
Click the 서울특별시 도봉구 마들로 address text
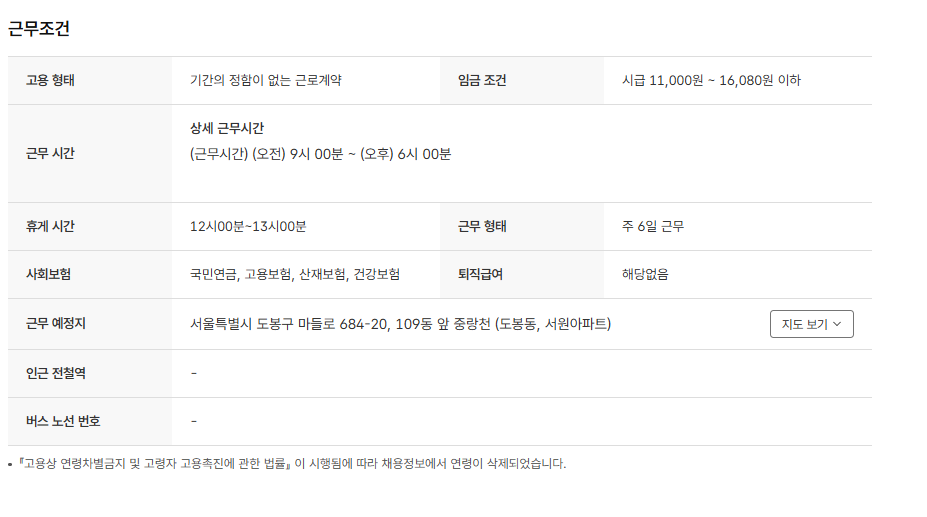pos(400,324)
